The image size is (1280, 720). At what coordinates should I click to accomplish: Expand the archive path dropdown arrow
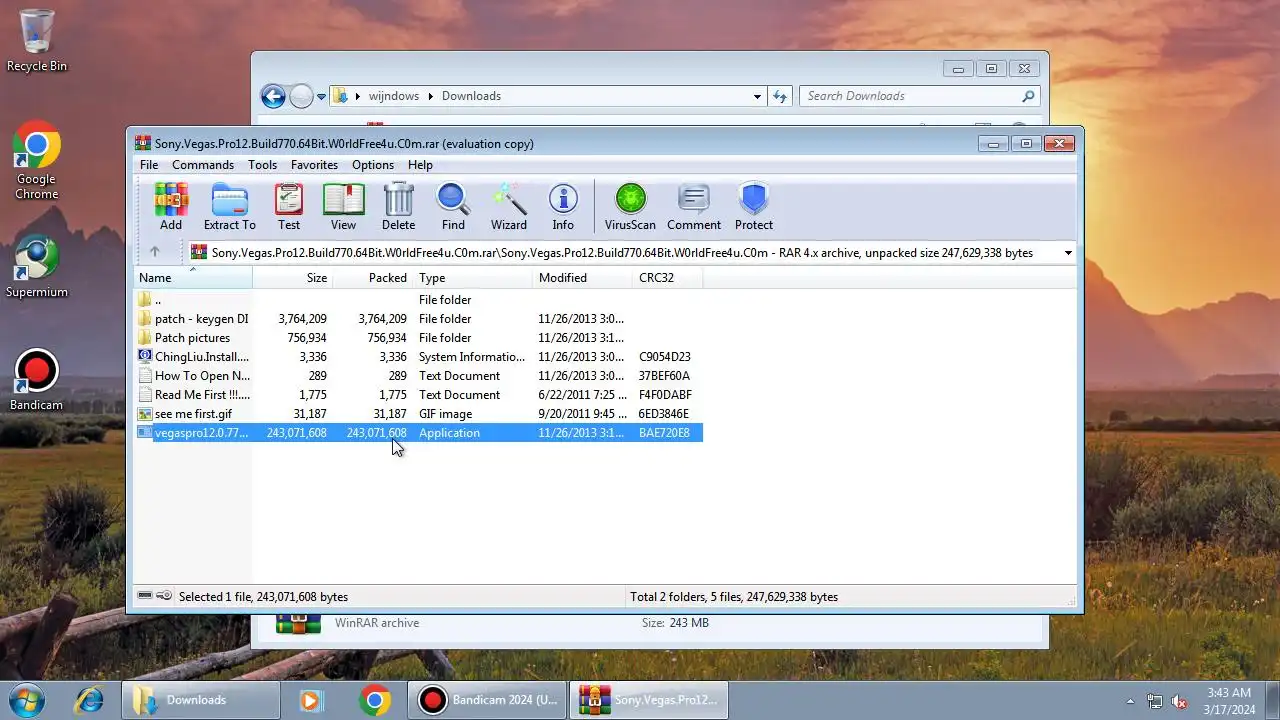pyautogui.click(x=1067, y=253)
